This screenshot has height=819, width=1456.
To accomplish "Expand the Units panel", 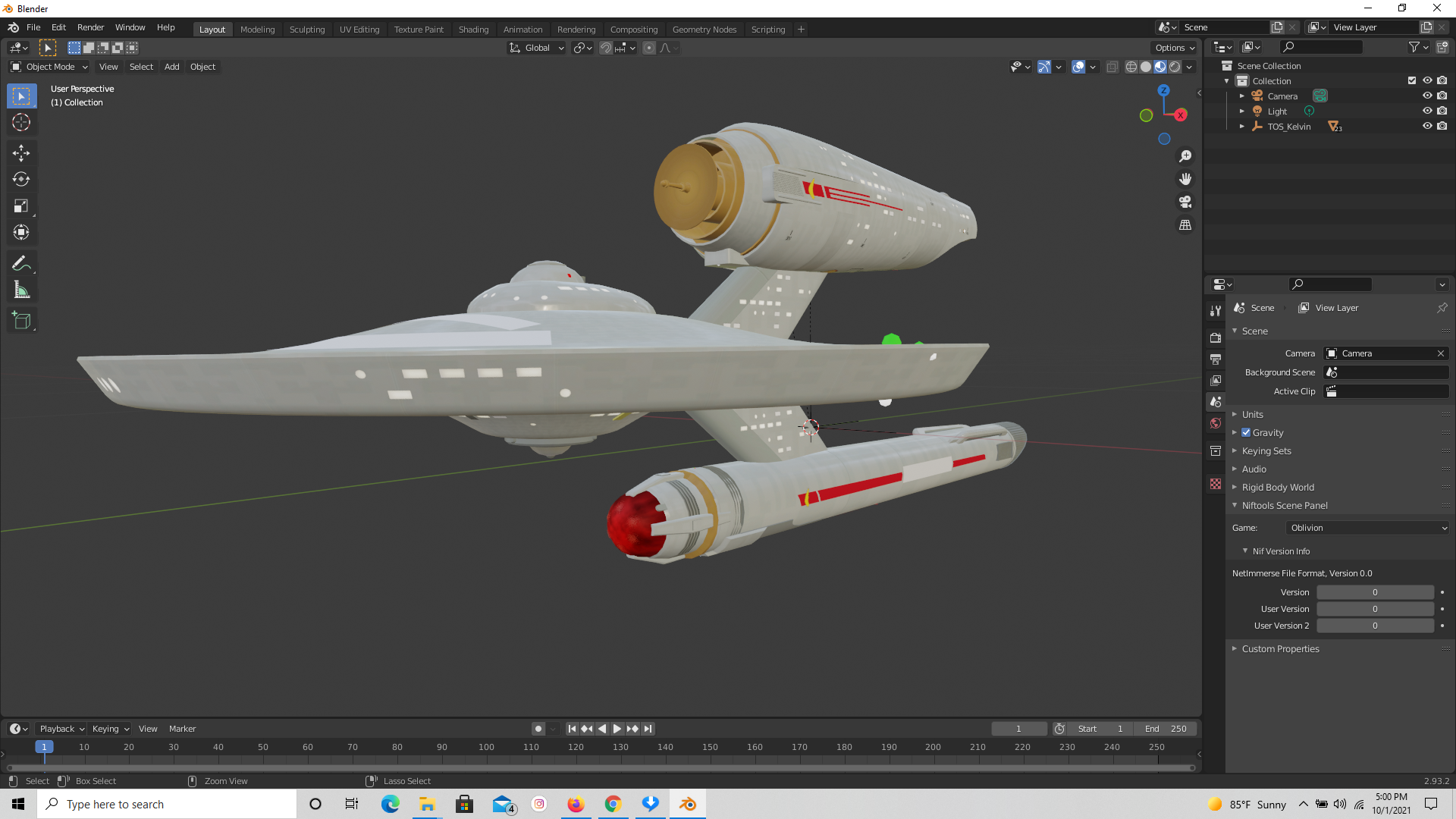I will [1252, 414].
